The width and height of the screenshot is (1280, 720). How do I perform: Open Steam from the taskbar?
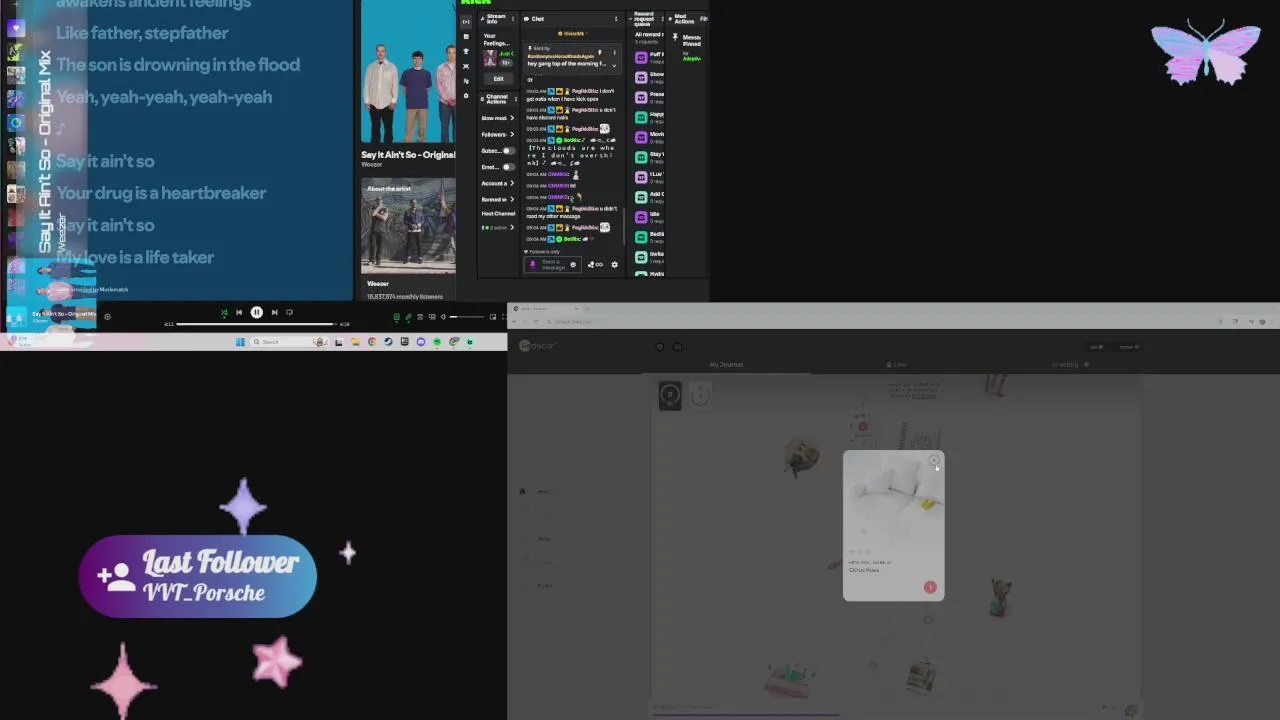coord(388,342)
